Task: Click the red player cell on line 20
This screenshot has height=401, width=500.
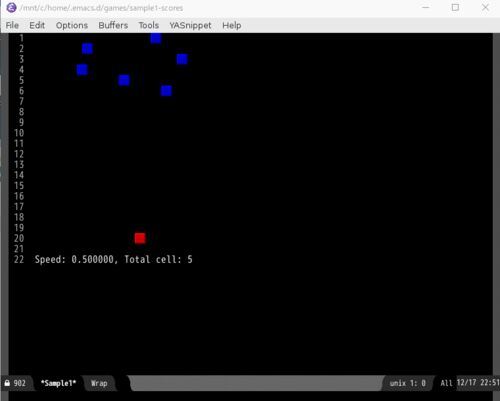Action: (140, 238)
